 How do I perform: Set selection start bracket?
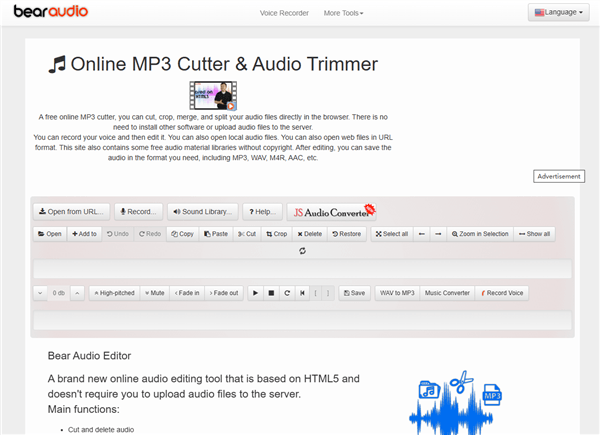pyautogui.click(x=316, y=293)
